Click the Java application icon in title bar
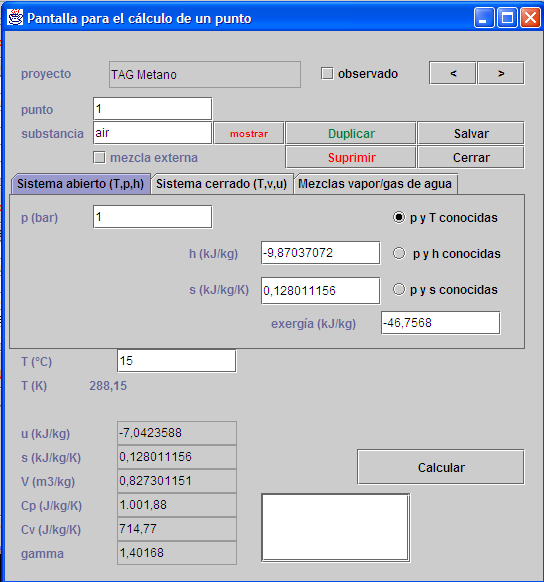 [x=15, y=17]
